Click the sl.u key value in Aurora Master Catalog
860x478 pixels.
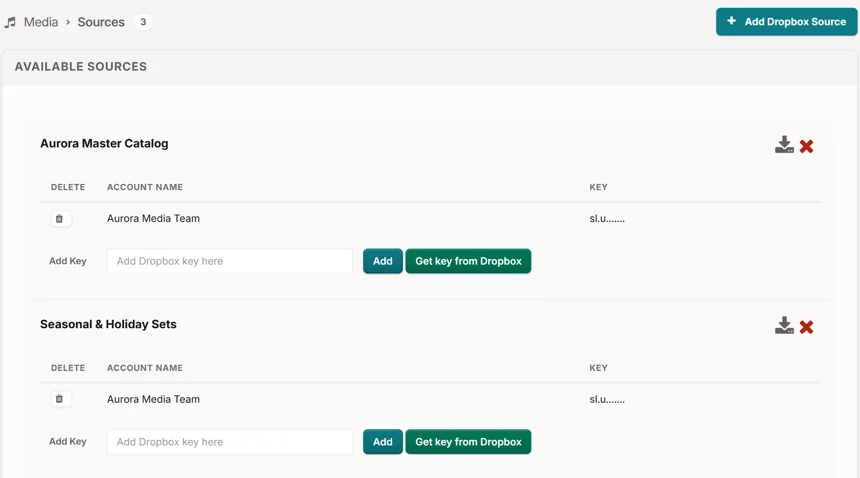607,219
